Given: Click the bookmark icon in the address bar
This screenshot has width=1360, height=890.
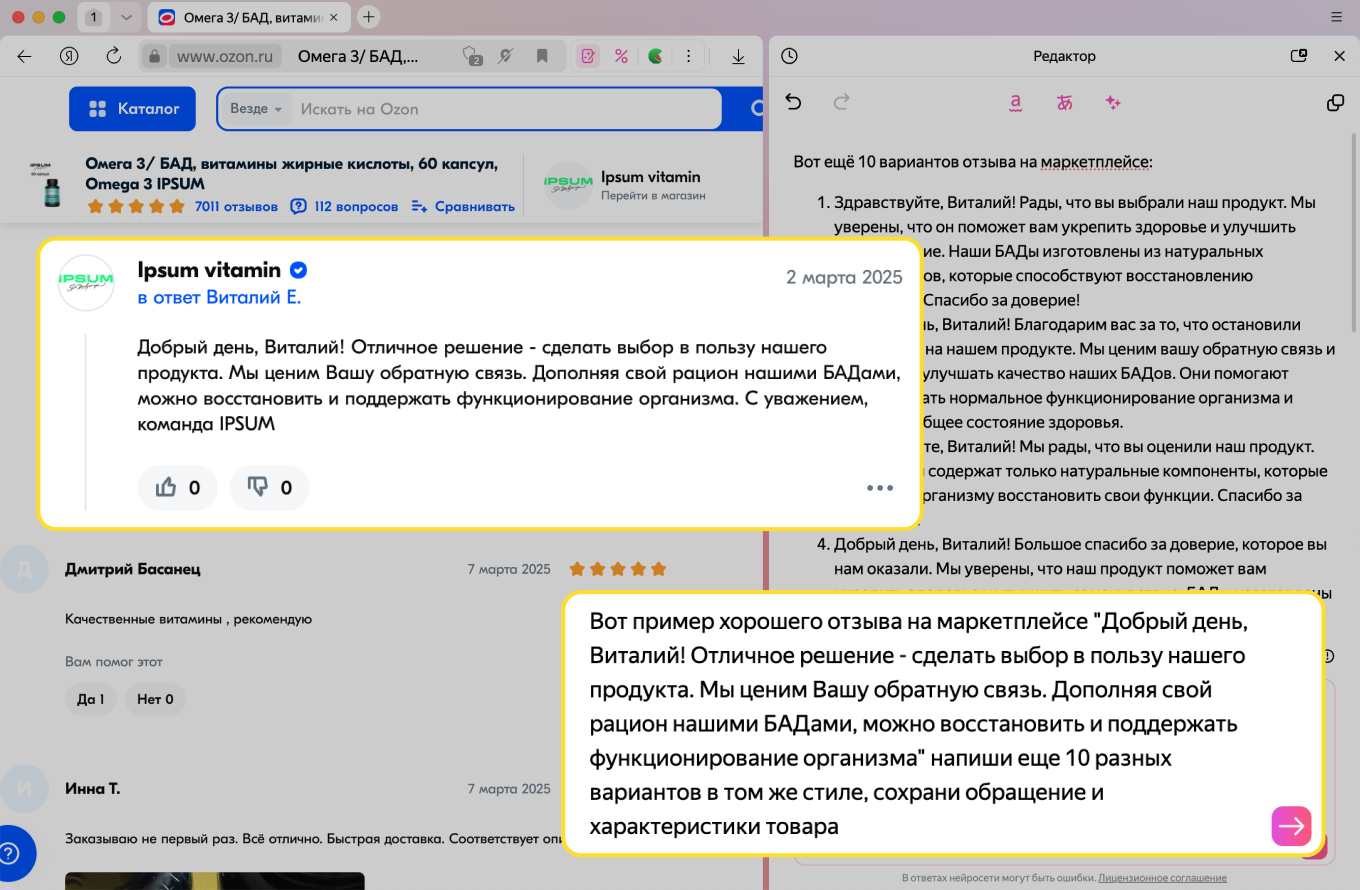Looking at the screenshot, I should click(x=541, y=56).
